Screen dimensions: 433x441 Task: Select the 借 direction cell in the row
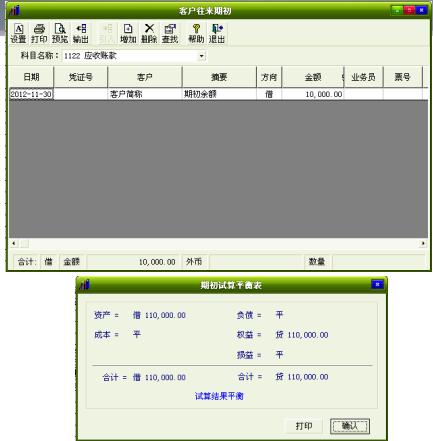(x=269, y=94)
